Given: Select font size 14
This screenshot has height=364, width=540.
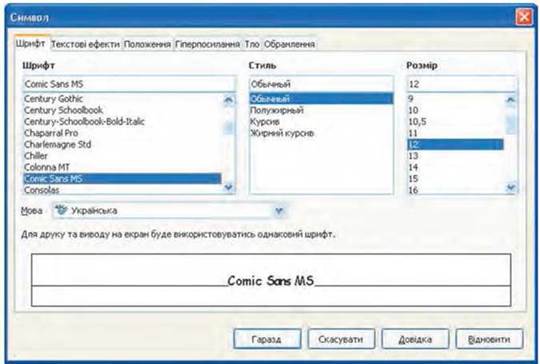Looking at the screenshot, I should [456, 167].
